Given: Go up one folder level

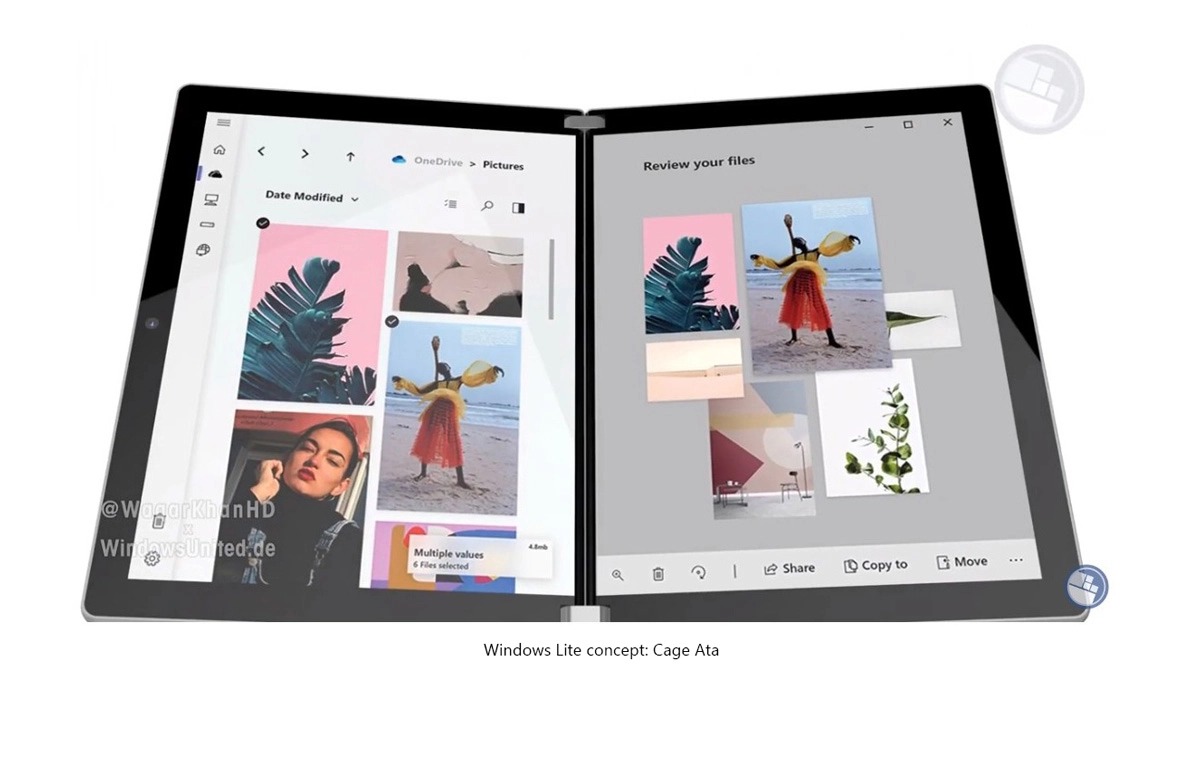Looking at the screenshot, I should coord(350,156).
